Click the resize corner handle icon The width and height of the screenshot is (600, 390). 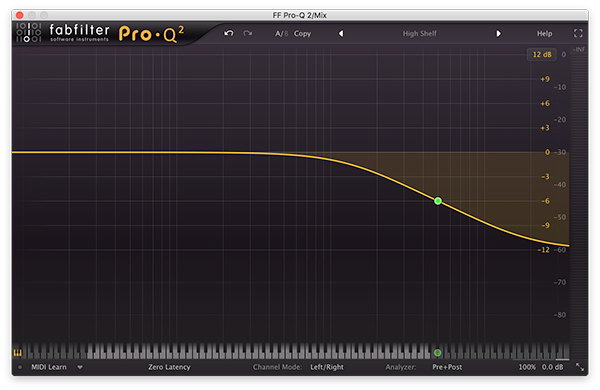580,367
